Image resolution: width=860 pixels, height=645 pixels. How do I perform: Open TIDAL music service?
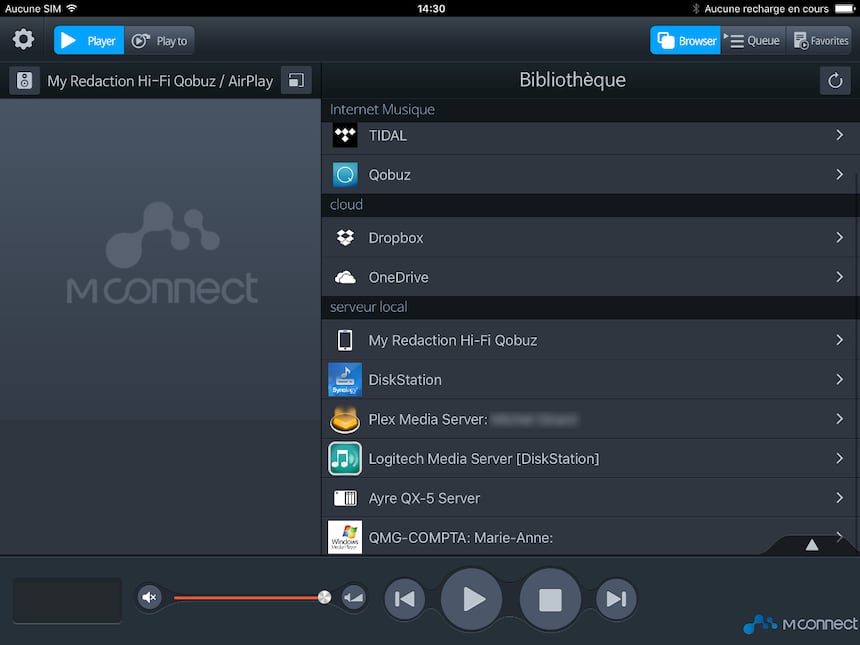[x=590, y=135]
